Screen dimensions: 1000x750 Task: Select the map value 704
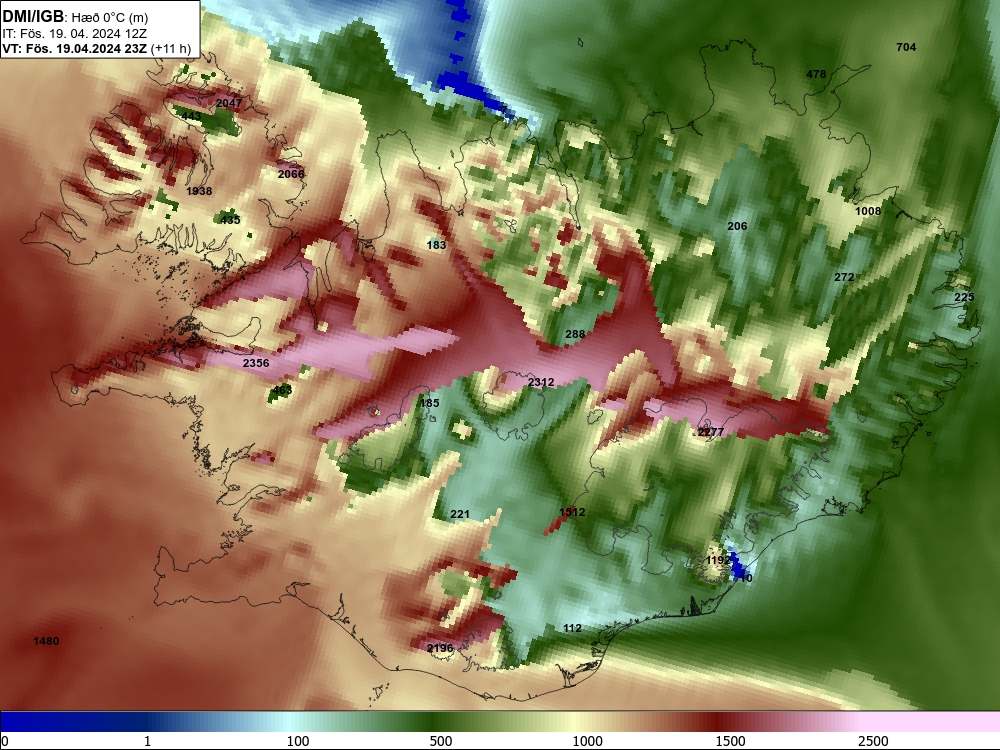tap(906, 47)
